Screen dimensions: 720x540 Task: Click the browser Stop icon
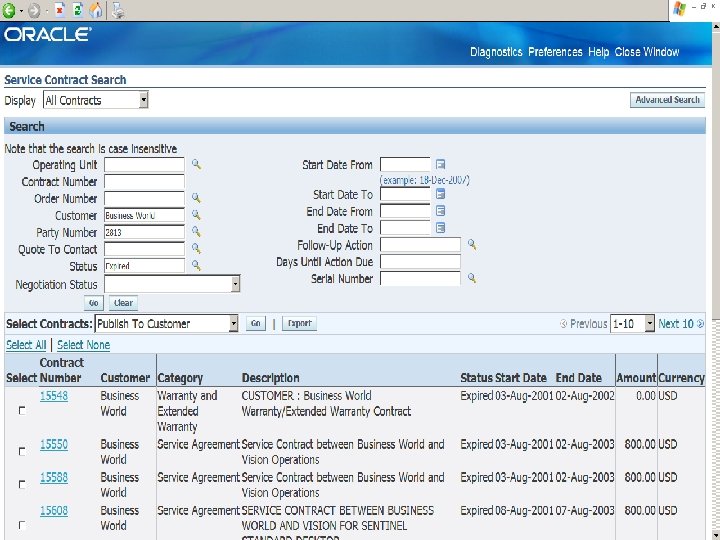pos(60,10)
